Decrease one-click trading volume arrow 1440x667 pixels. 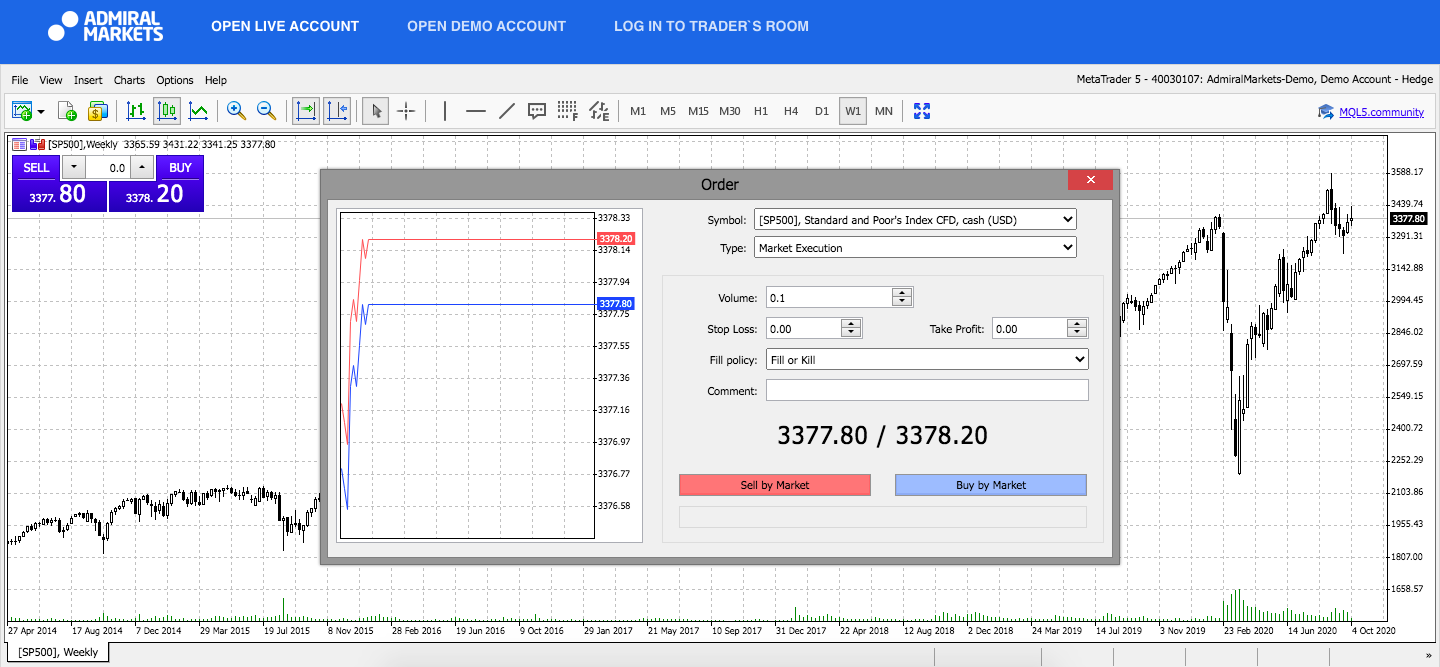point(73,168)
